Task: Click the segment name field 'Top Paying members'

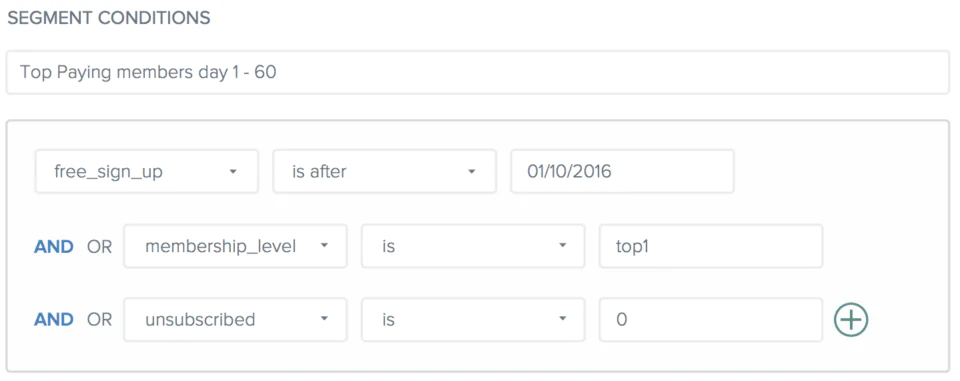Action: (478, 72)
